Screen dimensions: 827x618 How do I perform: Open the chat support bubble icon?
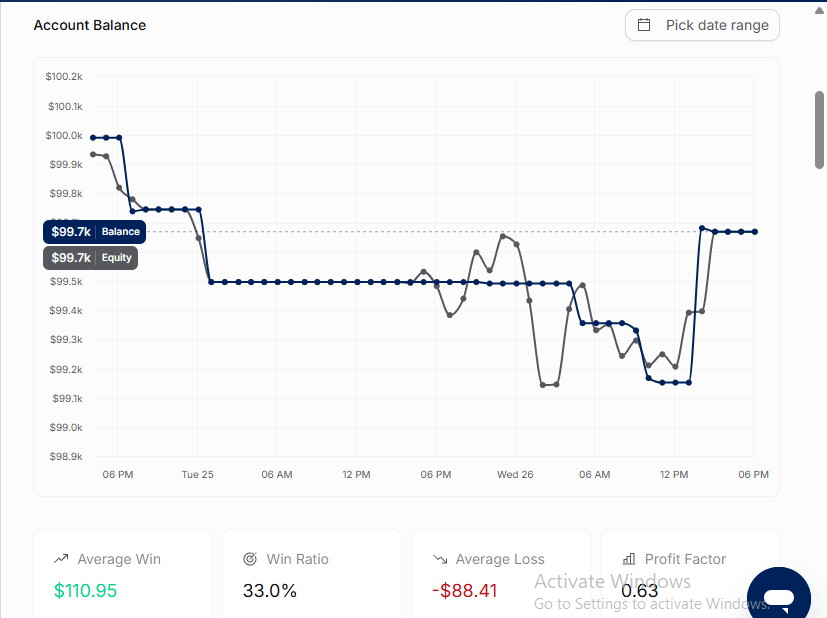point(779,596)
